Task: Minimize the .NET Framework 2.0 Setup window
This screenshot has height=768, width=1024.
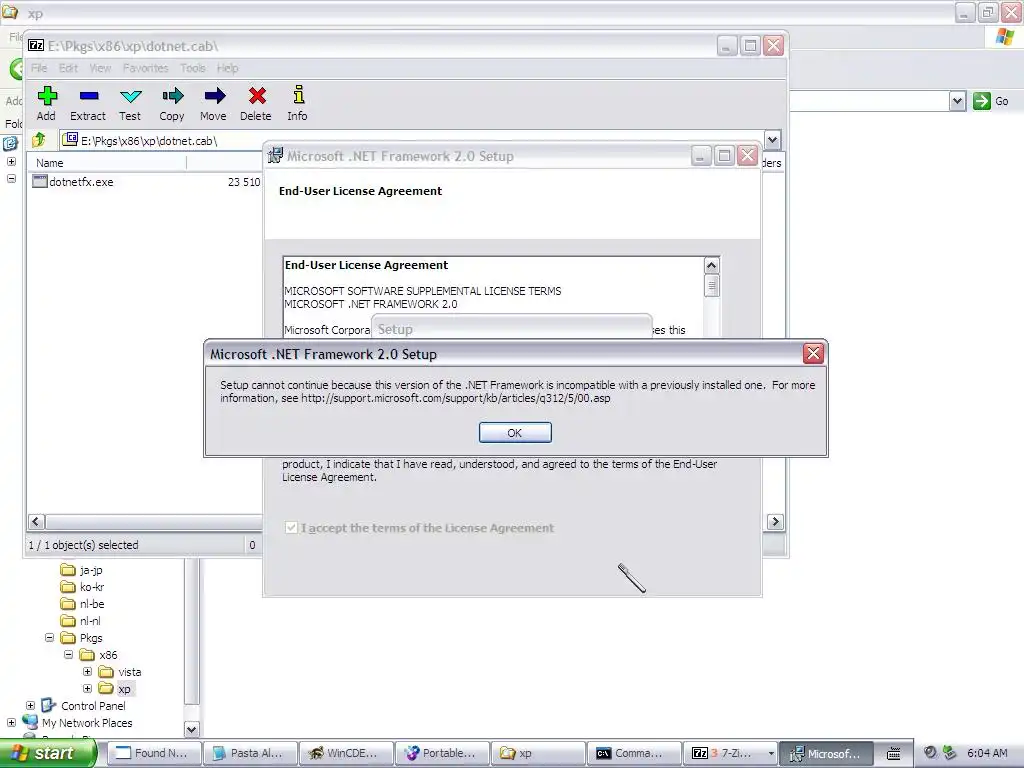Action: coord(700,156)
